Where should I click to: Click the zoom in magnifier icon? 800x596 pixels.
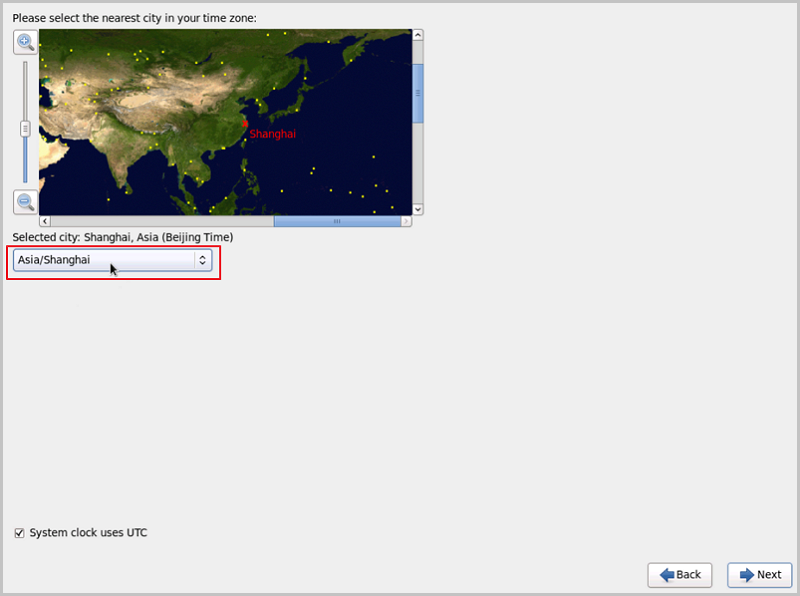point(25,42)
